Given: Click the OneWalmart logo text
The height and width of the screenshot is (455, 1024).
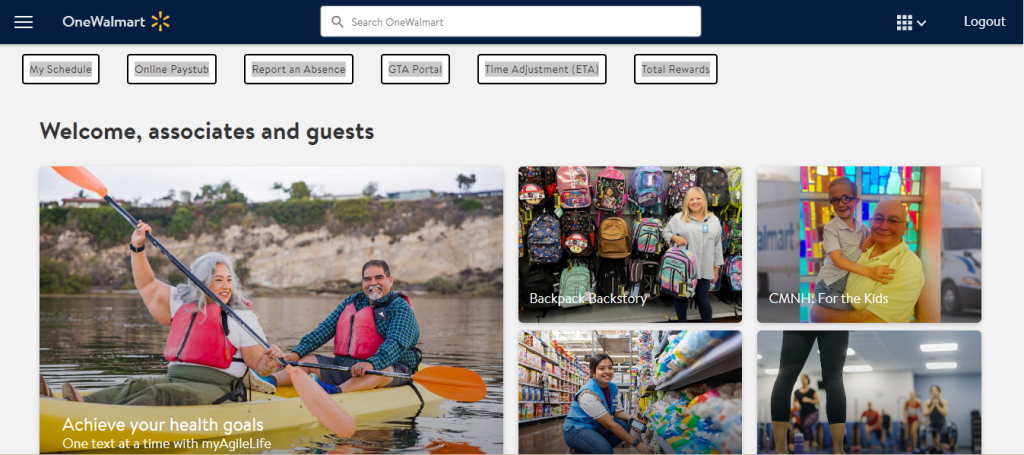Looking at the screenshot, I should (x=104, y=22).
